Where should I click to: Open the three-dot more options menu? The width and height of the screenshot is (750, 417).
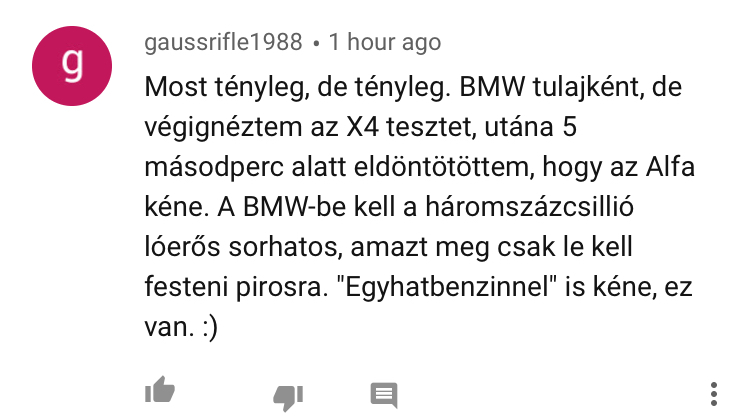pyautogui.click(x=714, y=394)
